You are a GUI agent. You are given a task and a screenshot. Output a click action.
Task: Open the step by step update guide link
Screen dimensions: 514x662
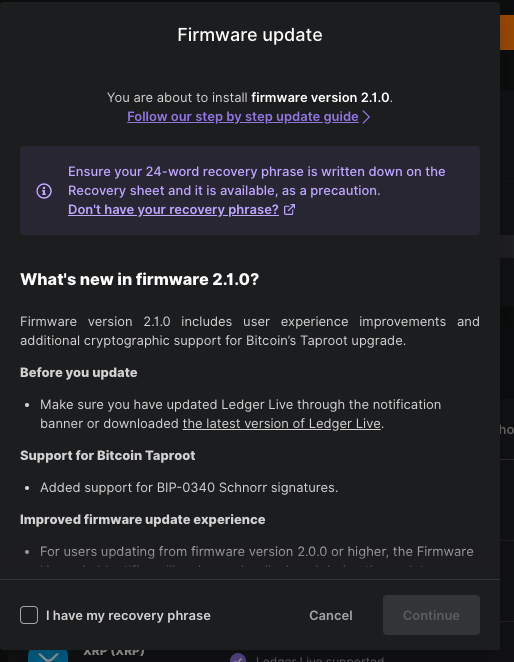tap(243, 117)
